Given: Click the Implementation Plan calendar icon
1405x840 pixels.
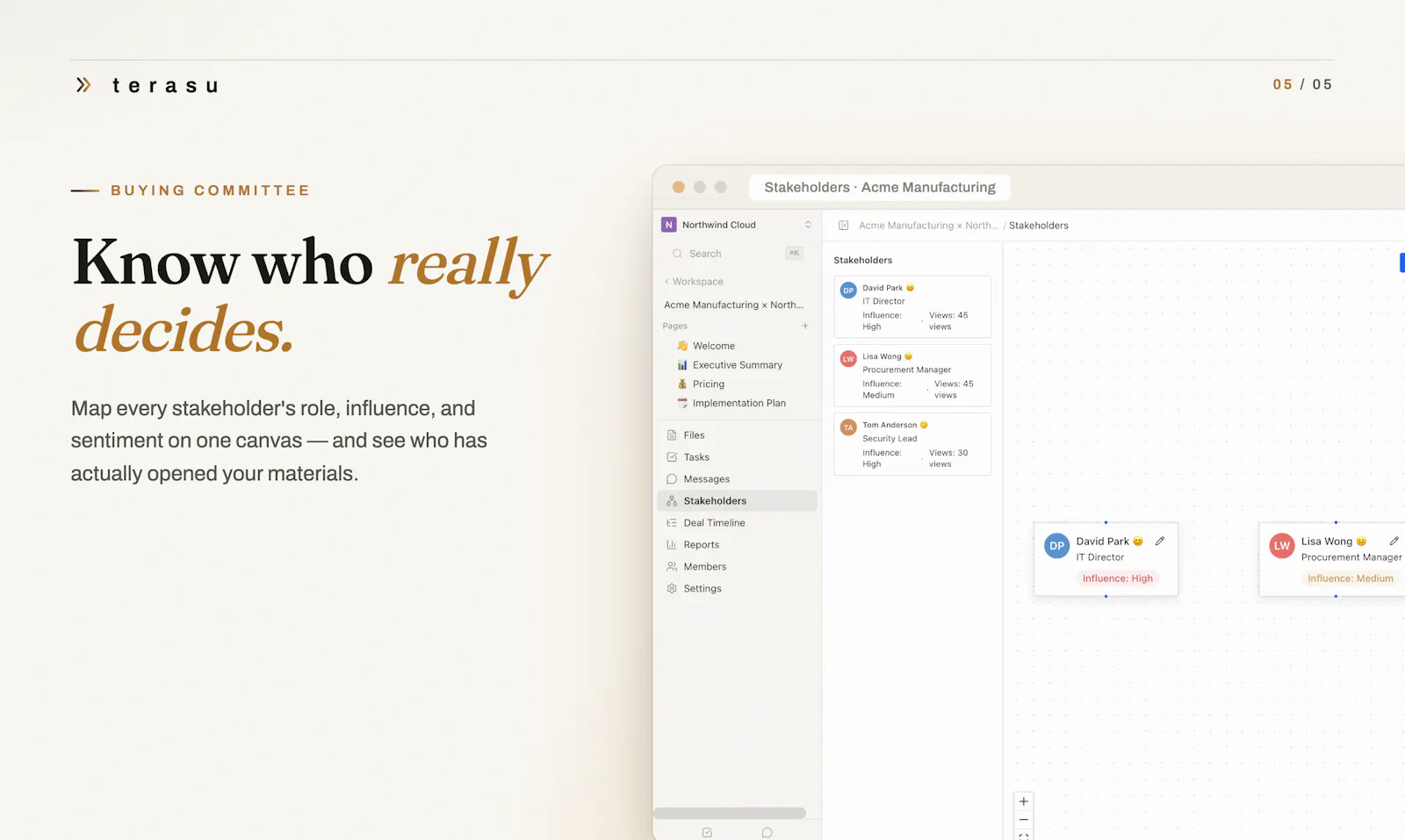Looking at the screenshot, I should tap(682, 404).
